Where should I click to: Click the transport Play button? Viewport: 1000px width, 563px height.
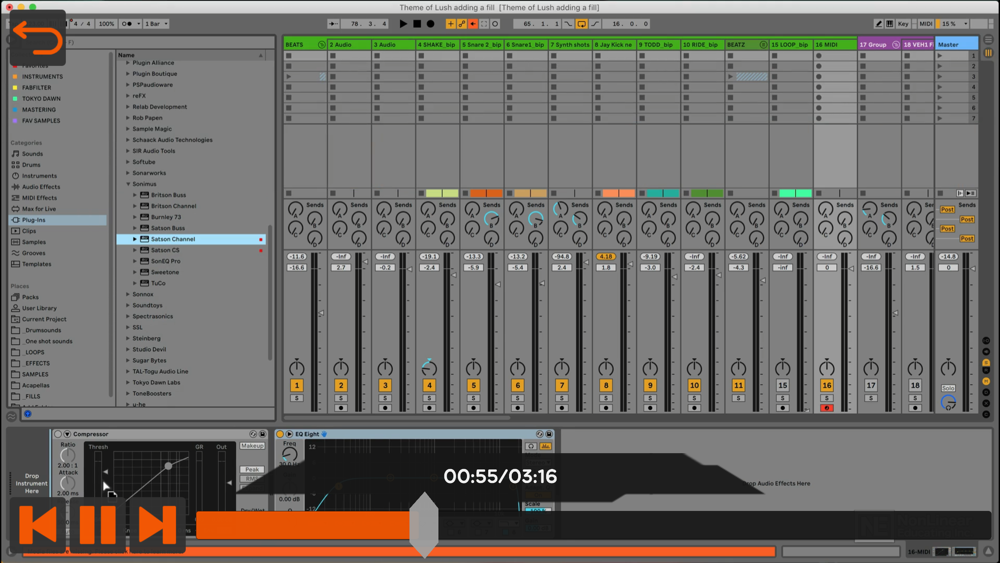pyautogui.click(x=403, y=24)
